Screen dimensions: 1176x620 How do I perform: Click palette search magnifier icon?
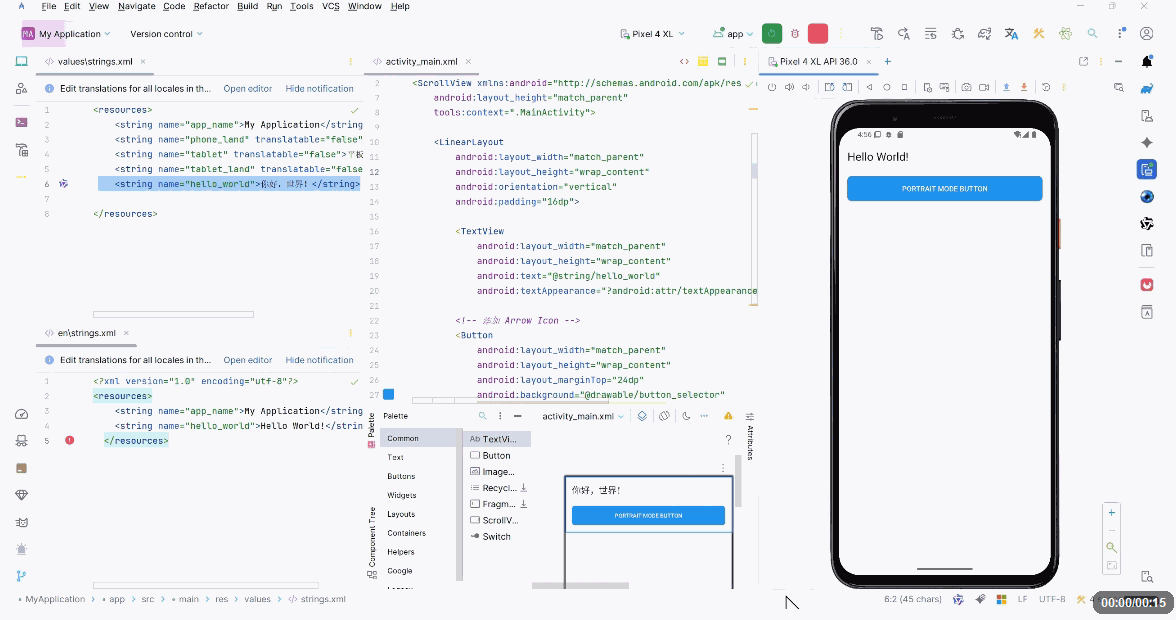(482, 415)
